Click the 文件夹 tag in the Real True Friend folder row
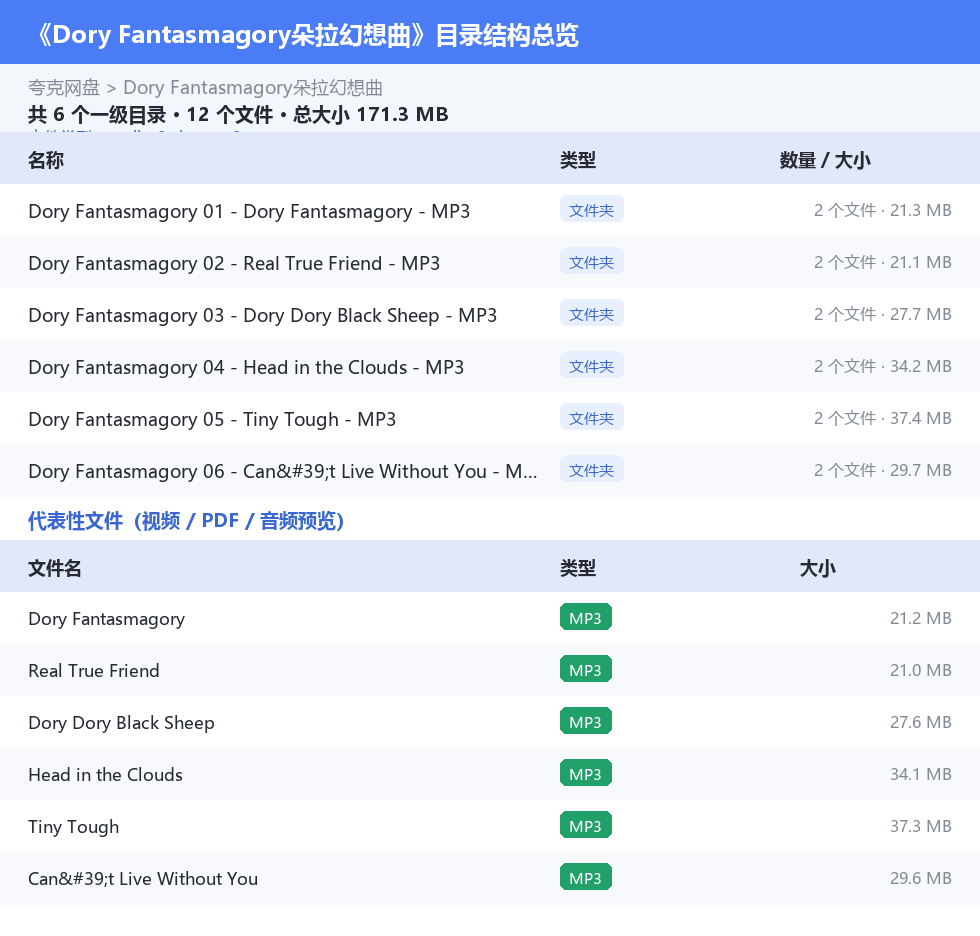 point(591,262)
